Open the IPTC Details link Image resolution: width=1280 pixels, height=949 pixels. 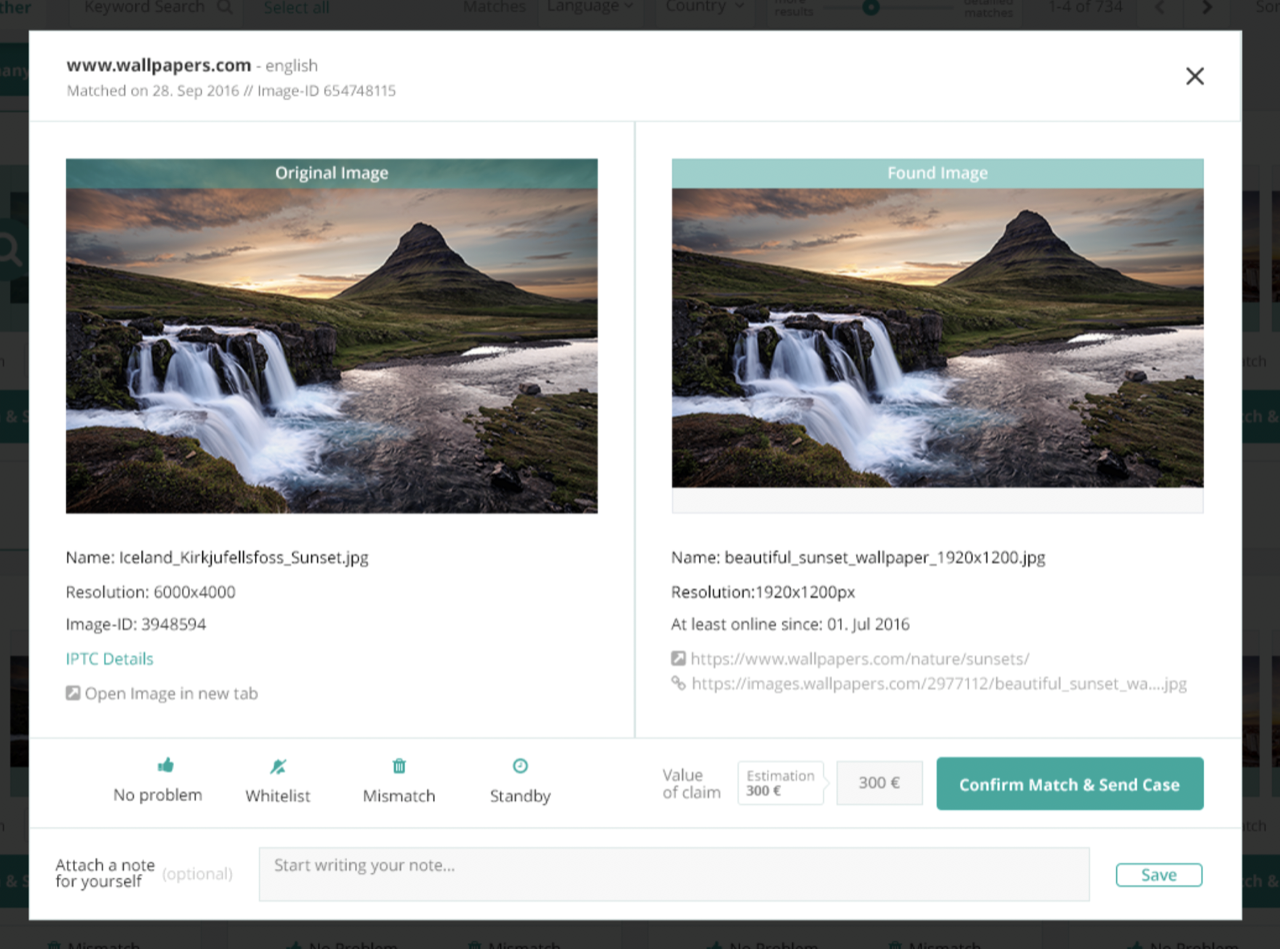coord(109,659)
